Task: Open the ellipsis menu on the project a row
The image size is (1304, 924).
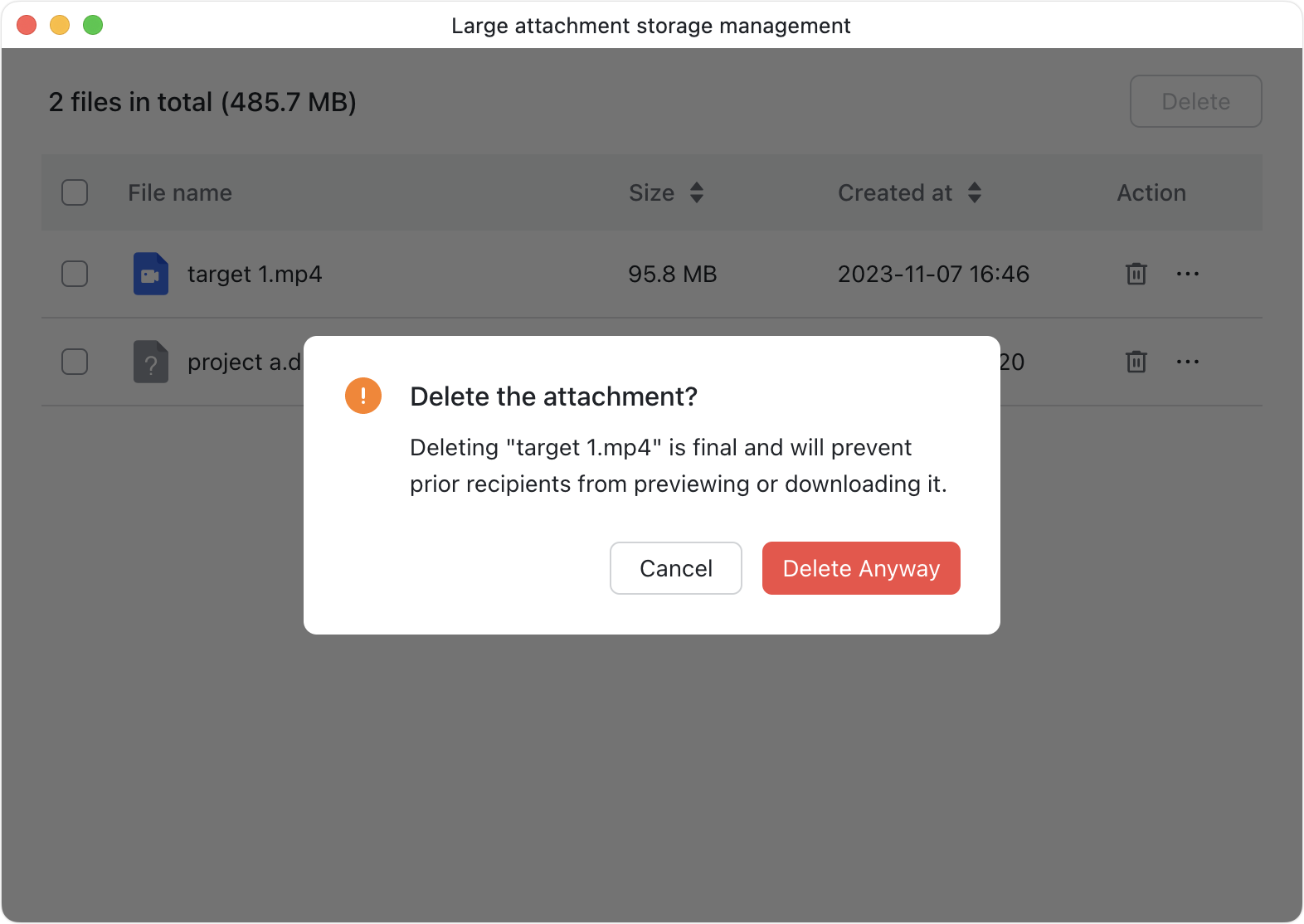Action: [1188, 362]
